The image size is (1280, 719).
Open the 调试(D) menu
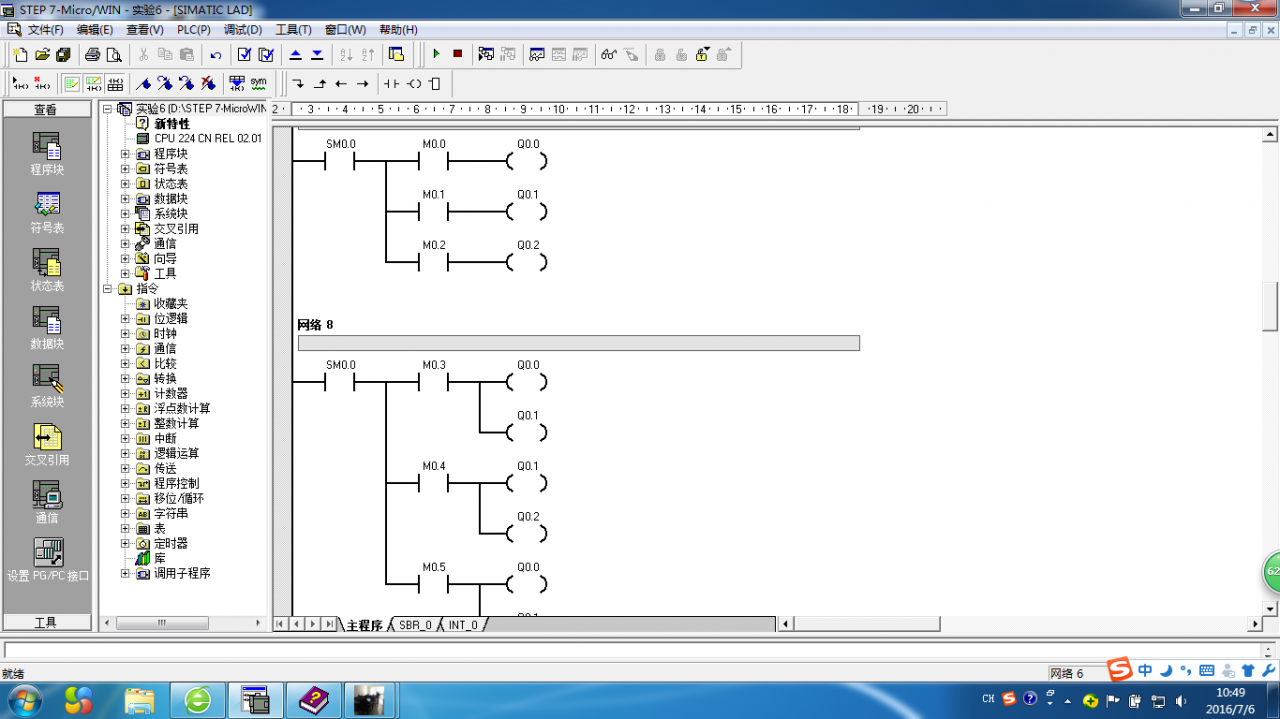[243, 30]
